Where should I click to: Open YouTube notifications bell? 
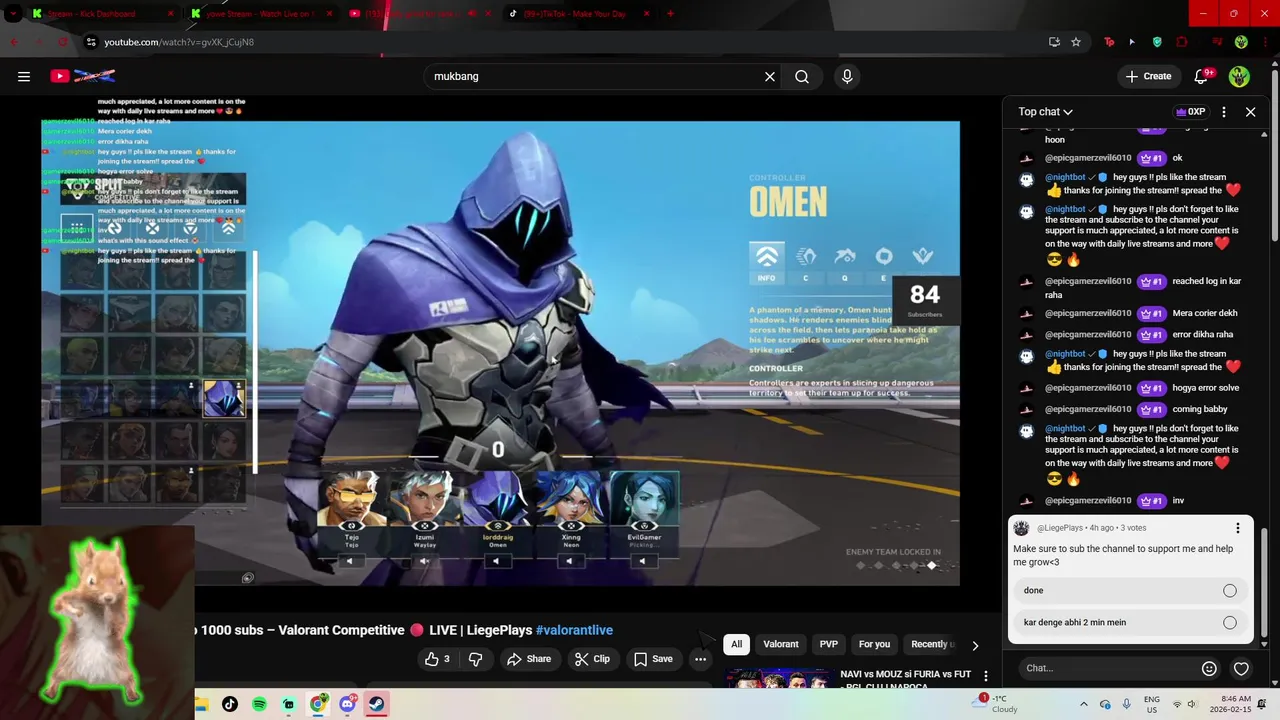click(1202, 76)
